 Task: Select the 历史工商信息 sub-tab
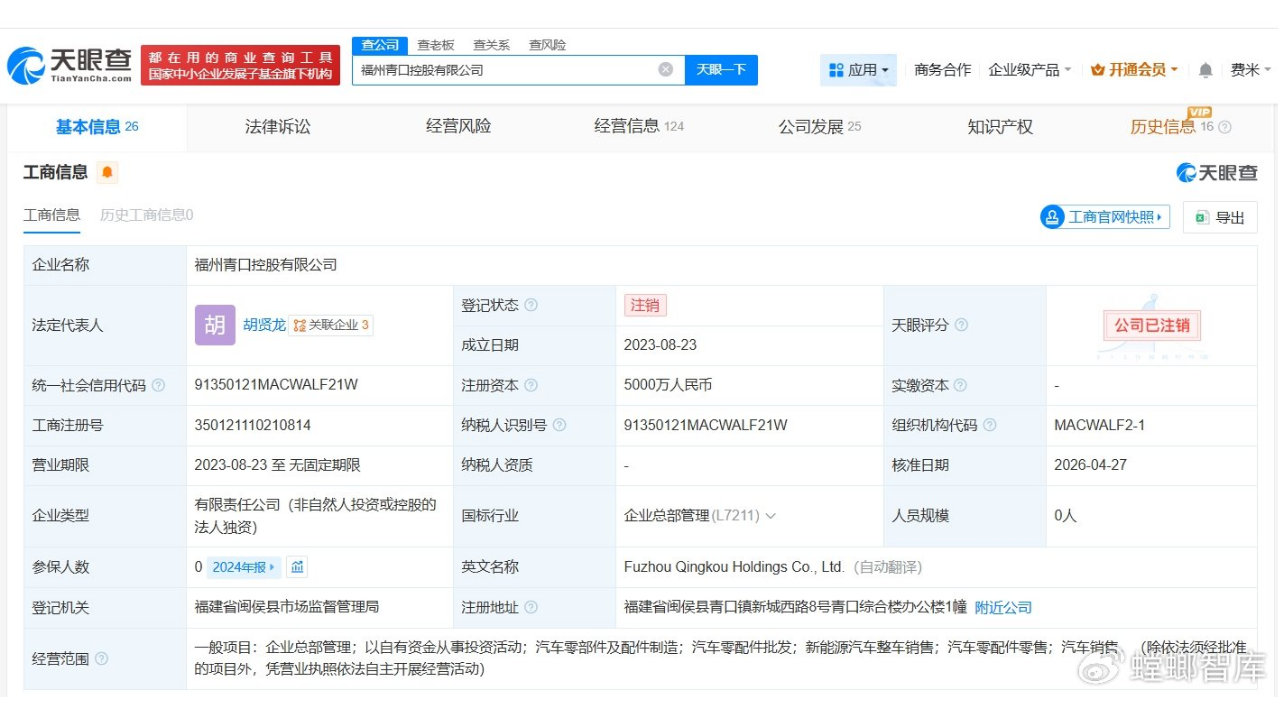coord(146,215)
